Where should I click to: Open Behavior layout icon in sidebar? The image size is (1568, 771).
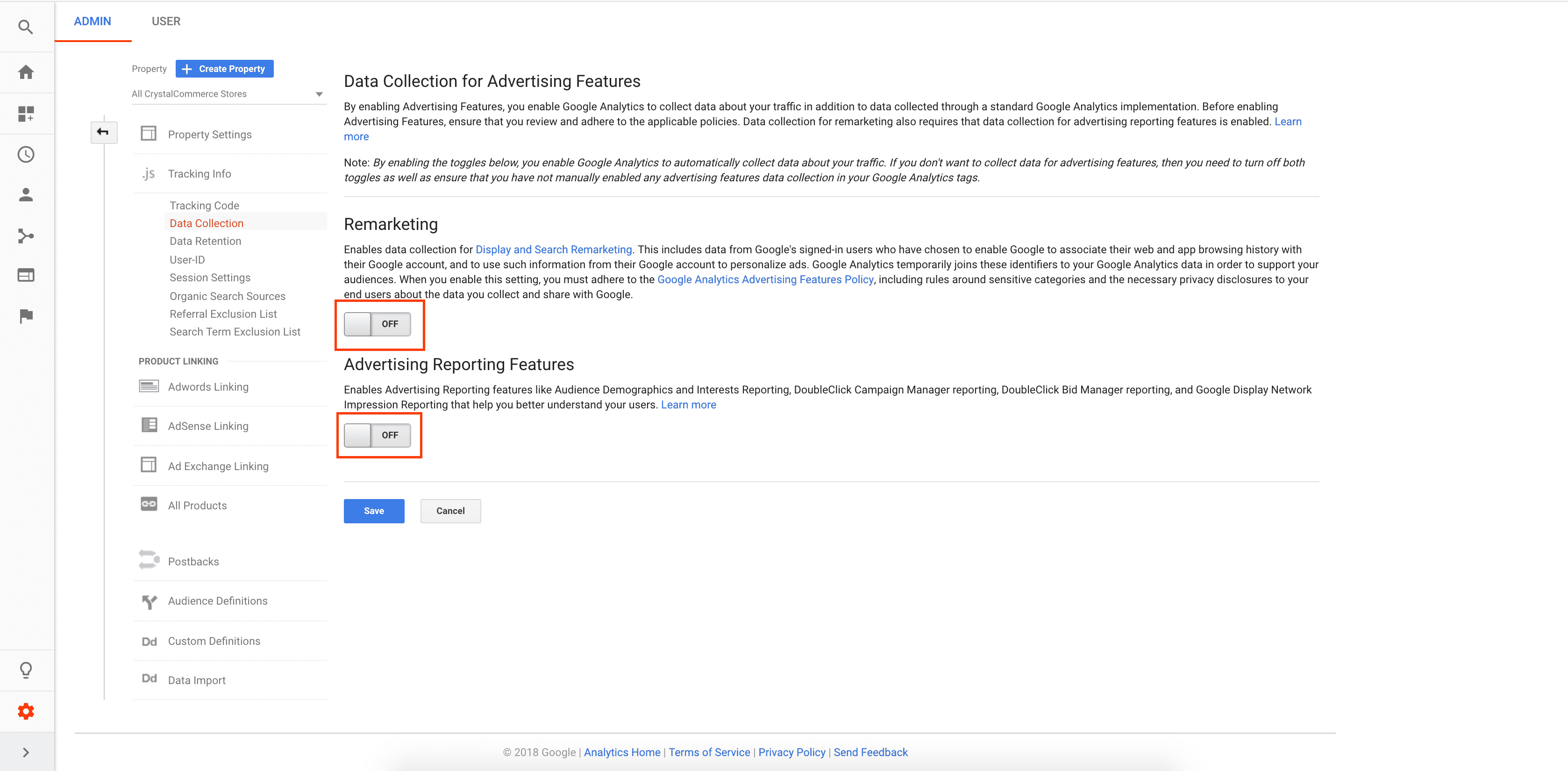pyautogui.click(x=26, y=276)
